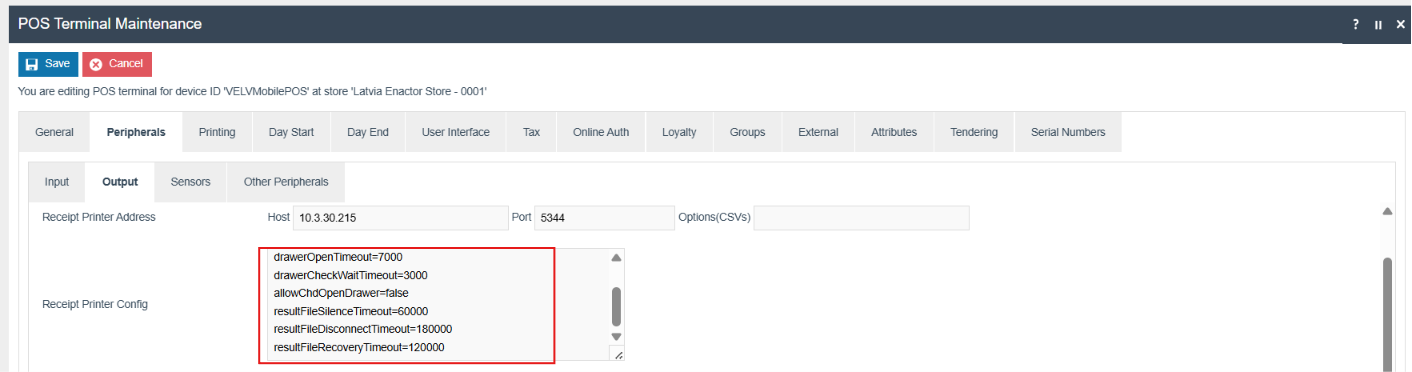Screen dimensions: 1412x372
Task: Click the down arrow of config textarea scrollbar
Action: [x=616, y=337]
